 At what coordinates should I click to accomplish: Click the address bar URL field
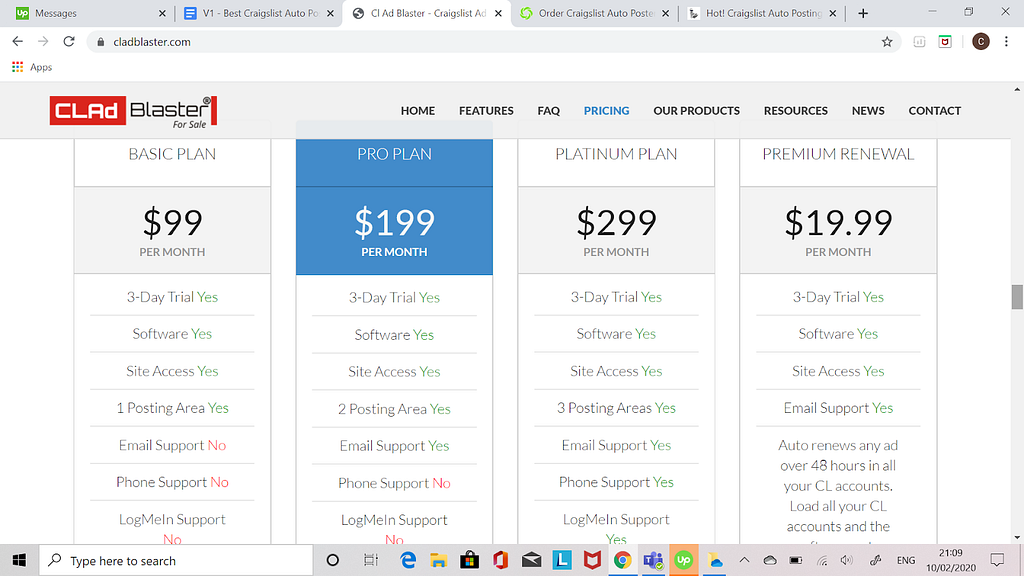pos(493,42)
